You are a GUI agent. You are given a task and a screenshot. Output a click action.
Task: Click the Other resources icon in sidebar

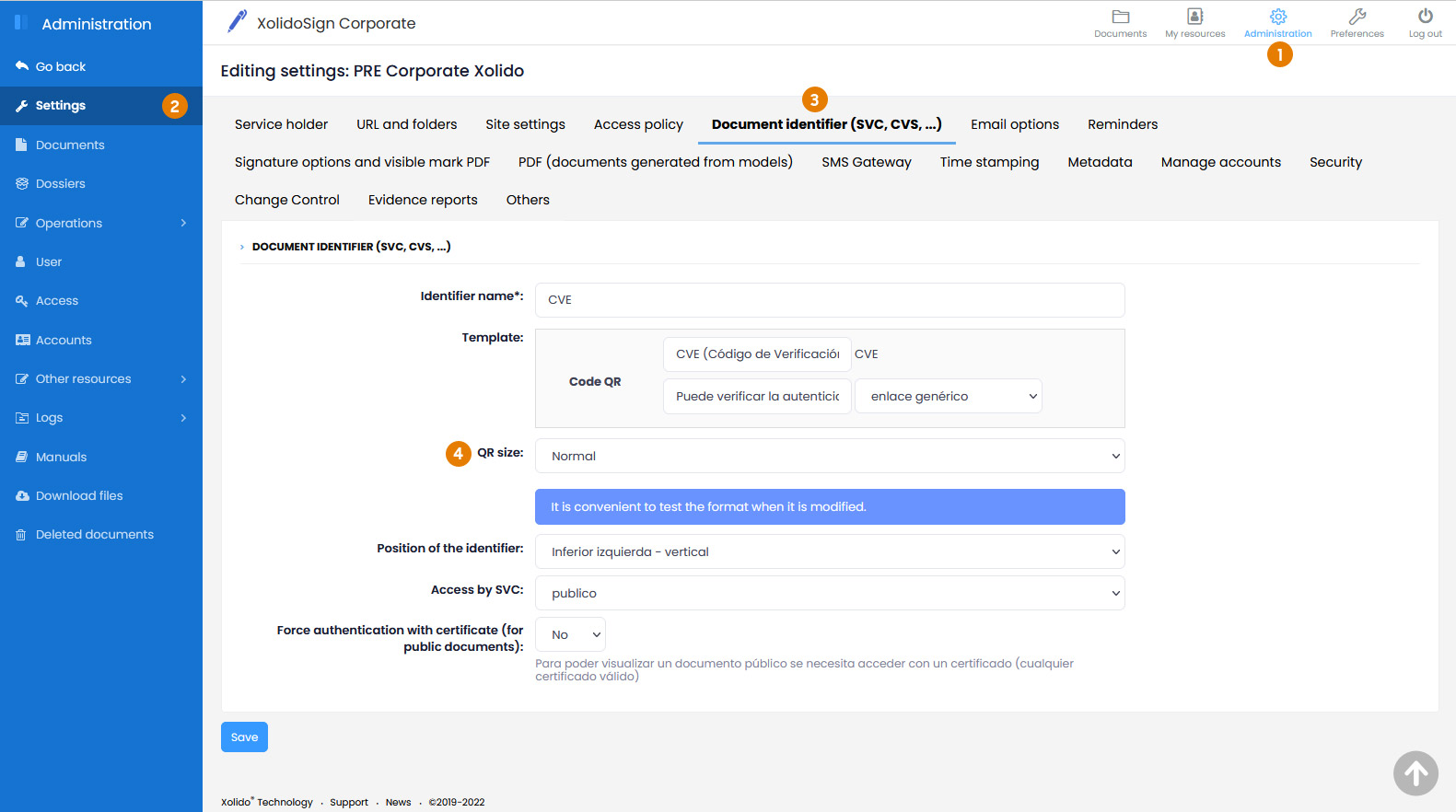pos(22,379)
